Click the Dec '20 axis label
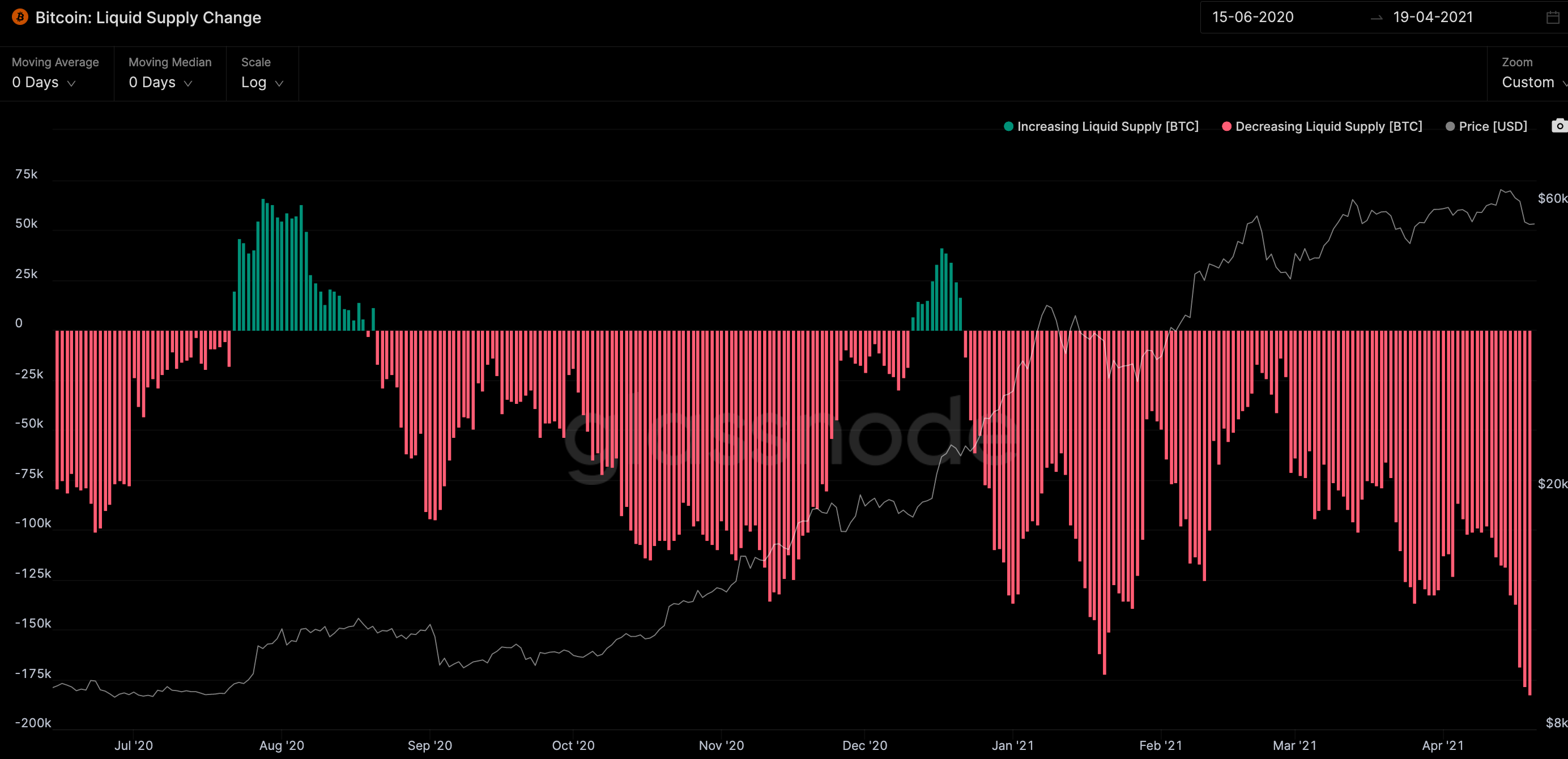This screenshot has width=1568, height=759. (x=864, y=745)
